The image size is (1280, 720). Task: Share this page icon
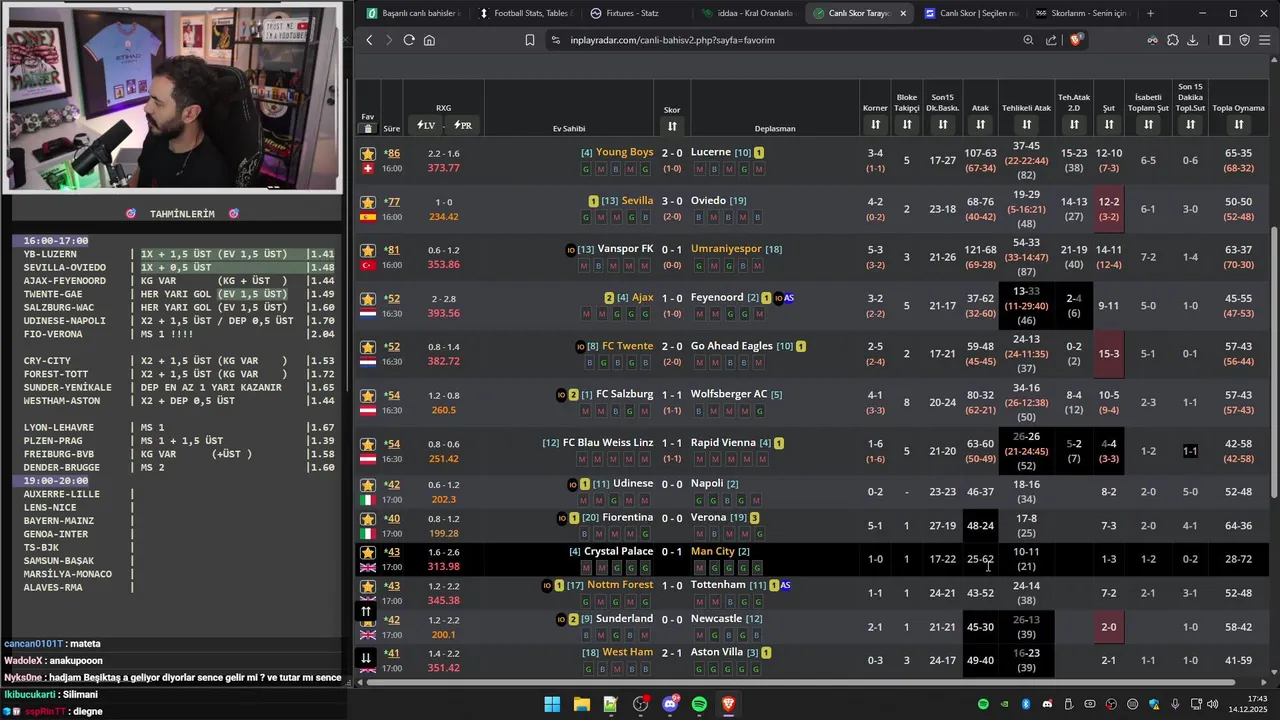(1051, 40)
